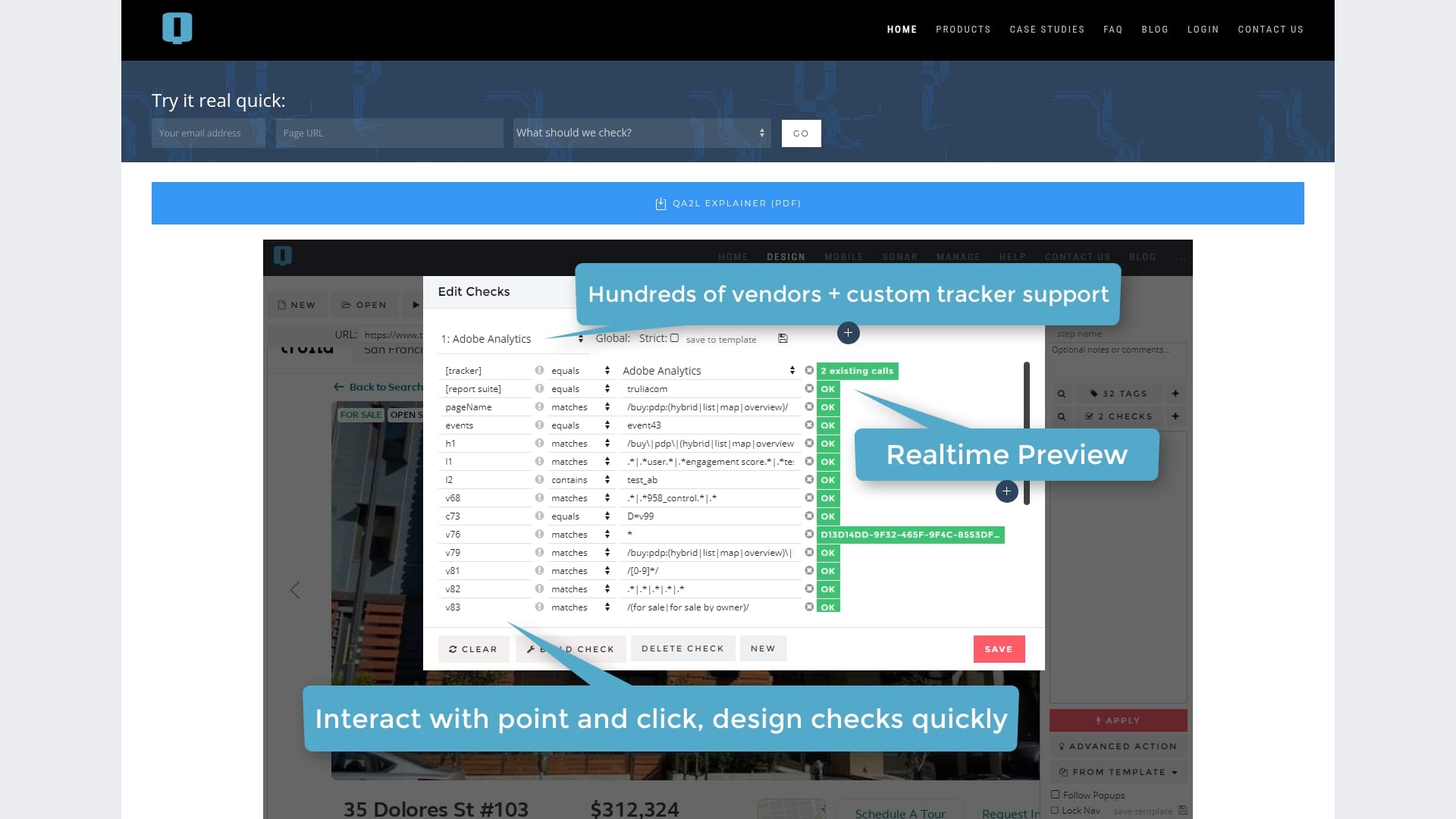Image resolution: width=1456 pixels, height=819 pixels.
Task: Click the info icon in the [report suite] row
Action: 539,389
